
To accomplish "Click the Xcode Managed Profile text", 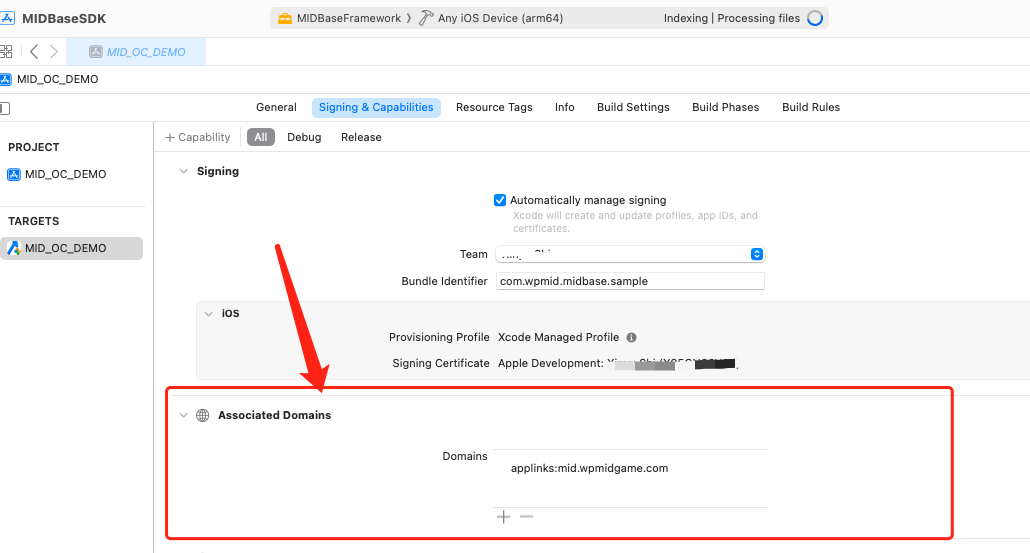I will pyautogui.click(x=558, y=337).
